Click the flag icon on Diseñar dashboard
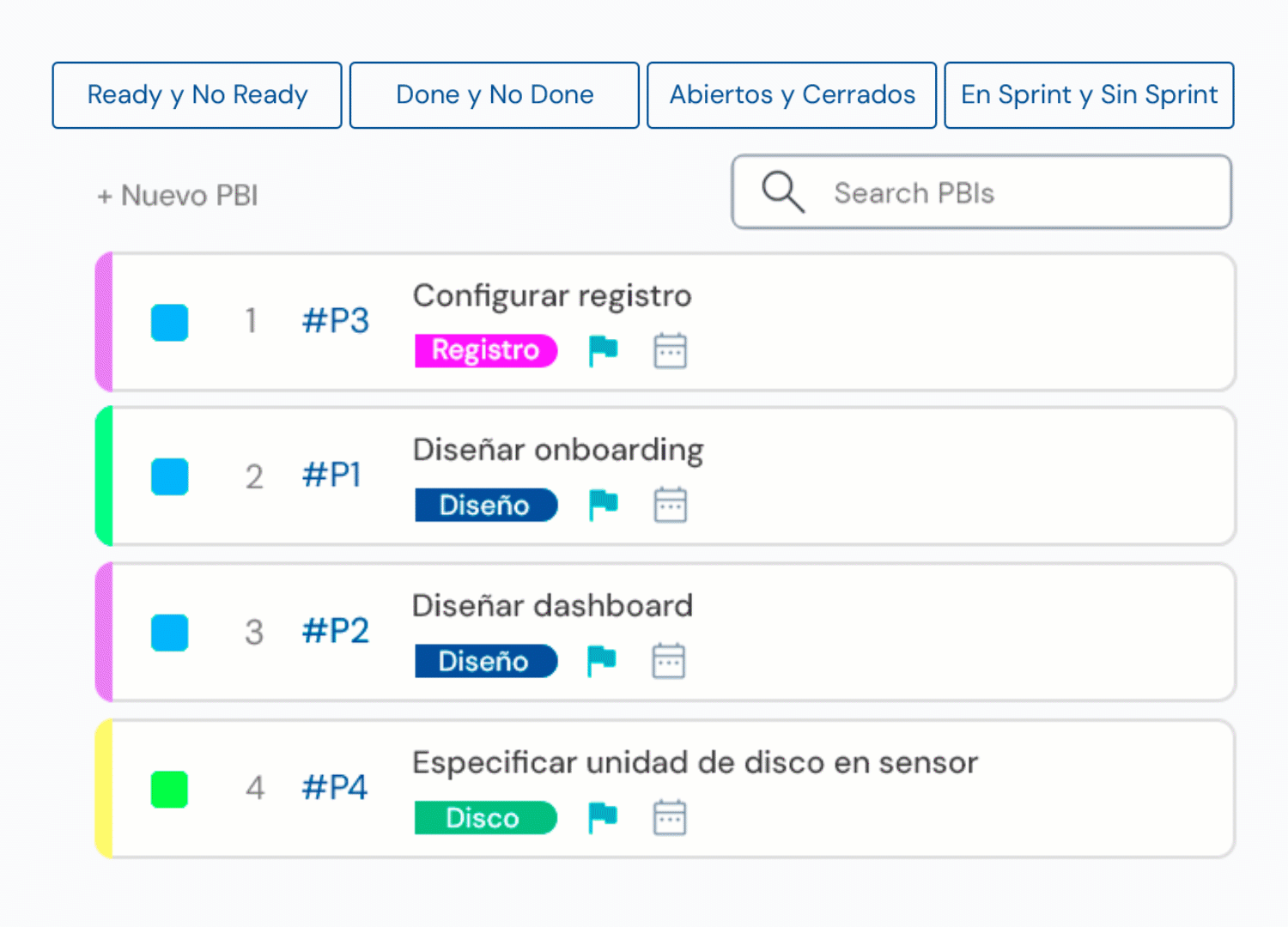Image resolution: width=1288 pixels, height=927 pixels. [x=601, y=661]
